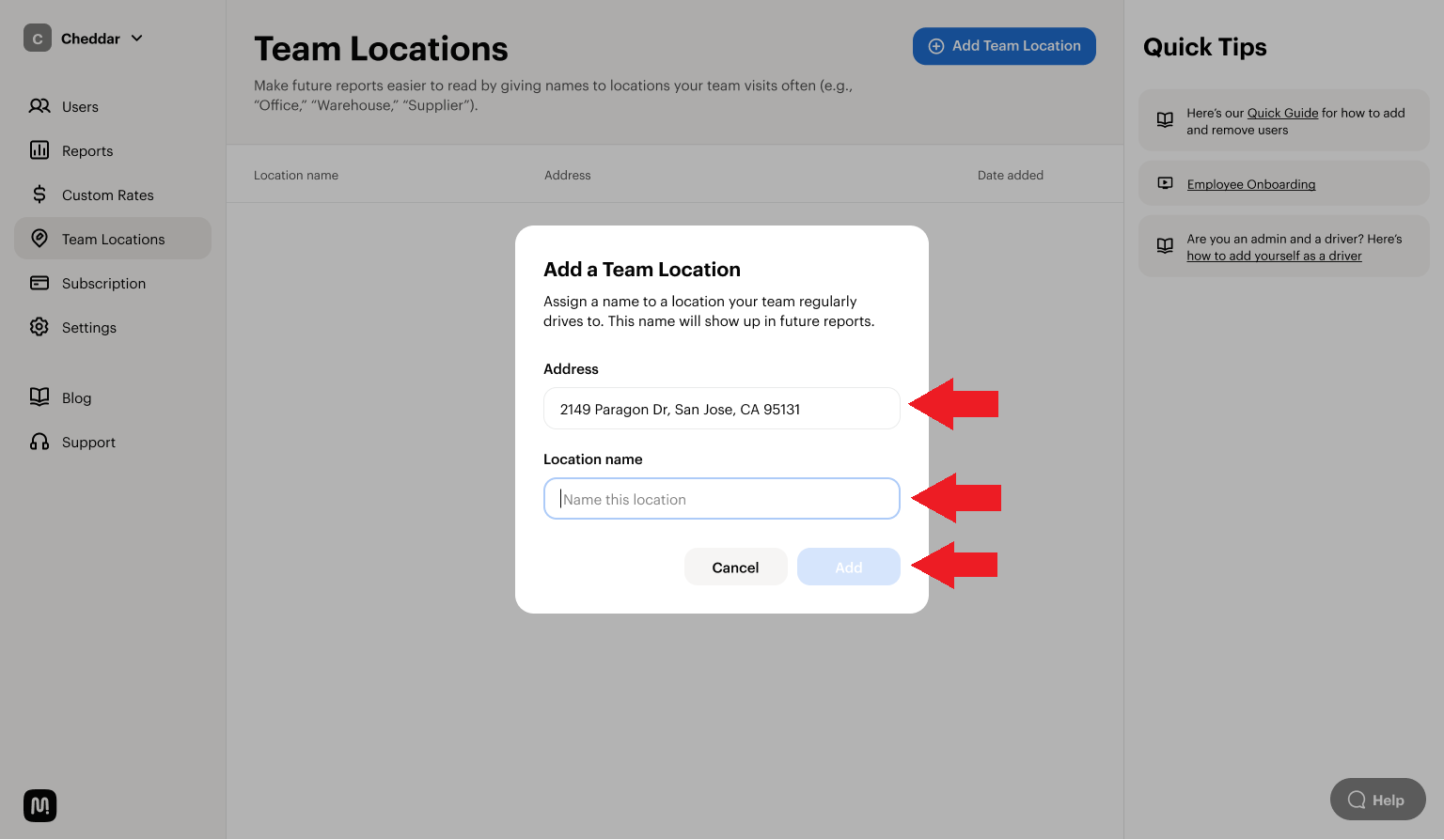Open the Blog link in sidebar

(x=113, y=397)
